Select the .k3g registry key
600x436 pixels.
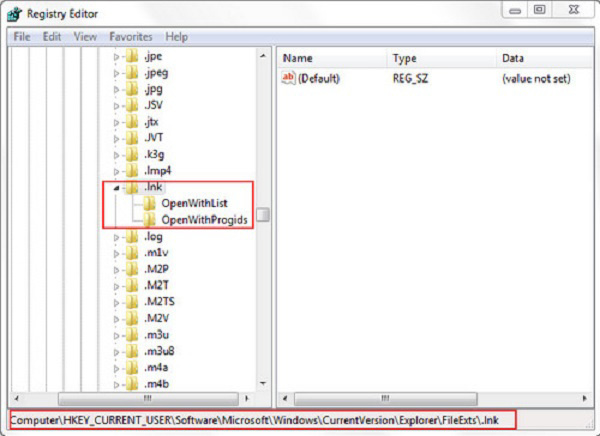(x=154, y=154)
